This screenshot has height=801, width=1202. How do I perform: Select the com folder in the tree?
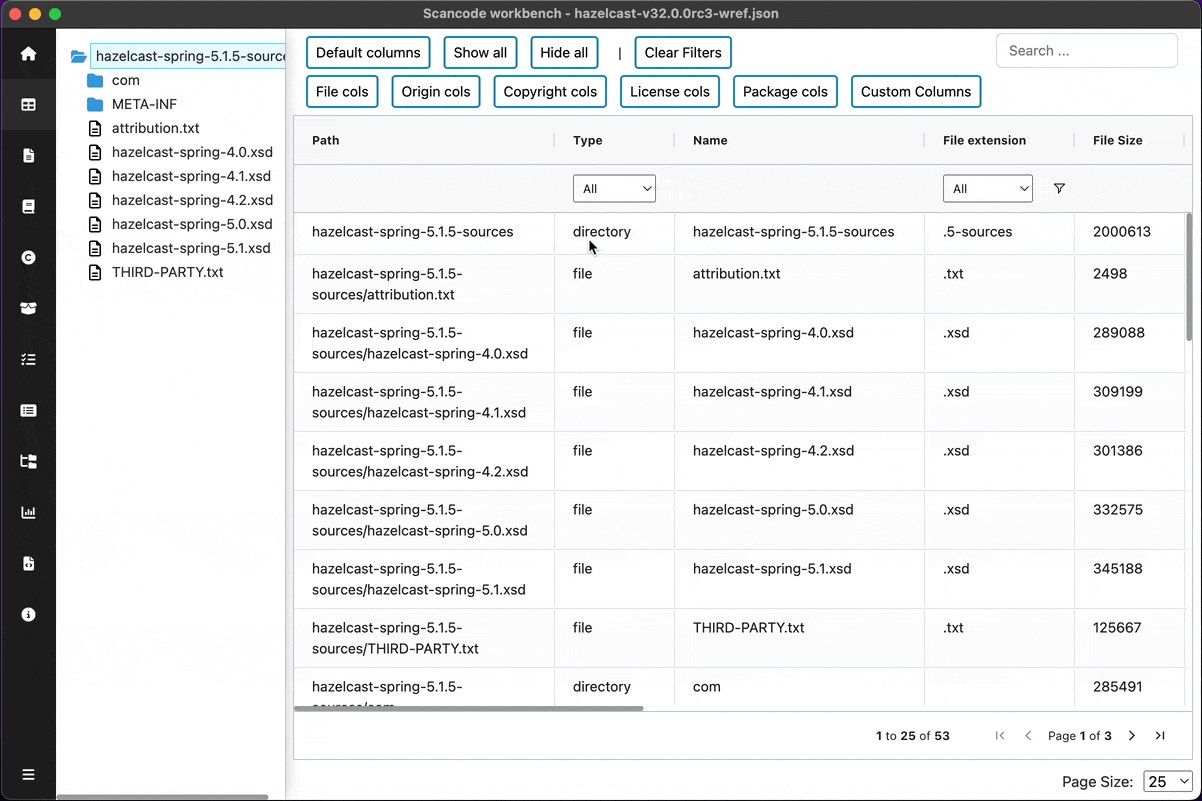click(125, 80)
